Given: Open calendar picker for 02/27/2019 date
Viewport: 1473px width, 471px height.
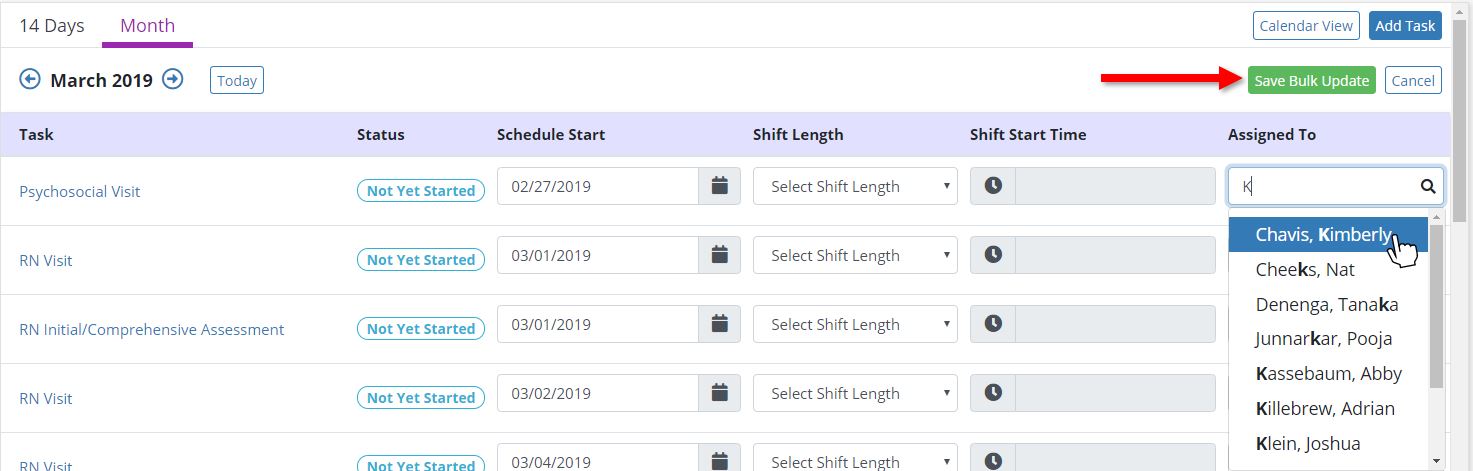Looking at the screenshot, I should (x=719, y=186).
